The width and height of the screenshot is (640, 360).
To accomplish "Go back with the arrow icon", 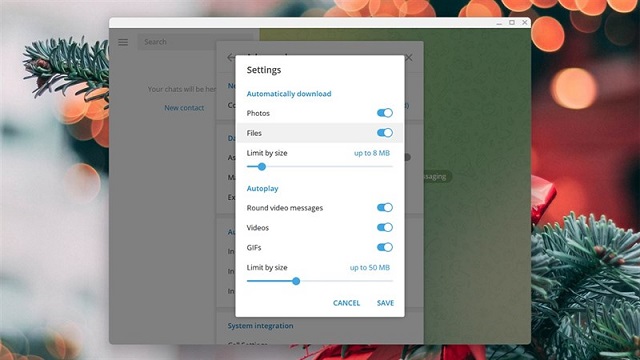I will tap(231, 58).
